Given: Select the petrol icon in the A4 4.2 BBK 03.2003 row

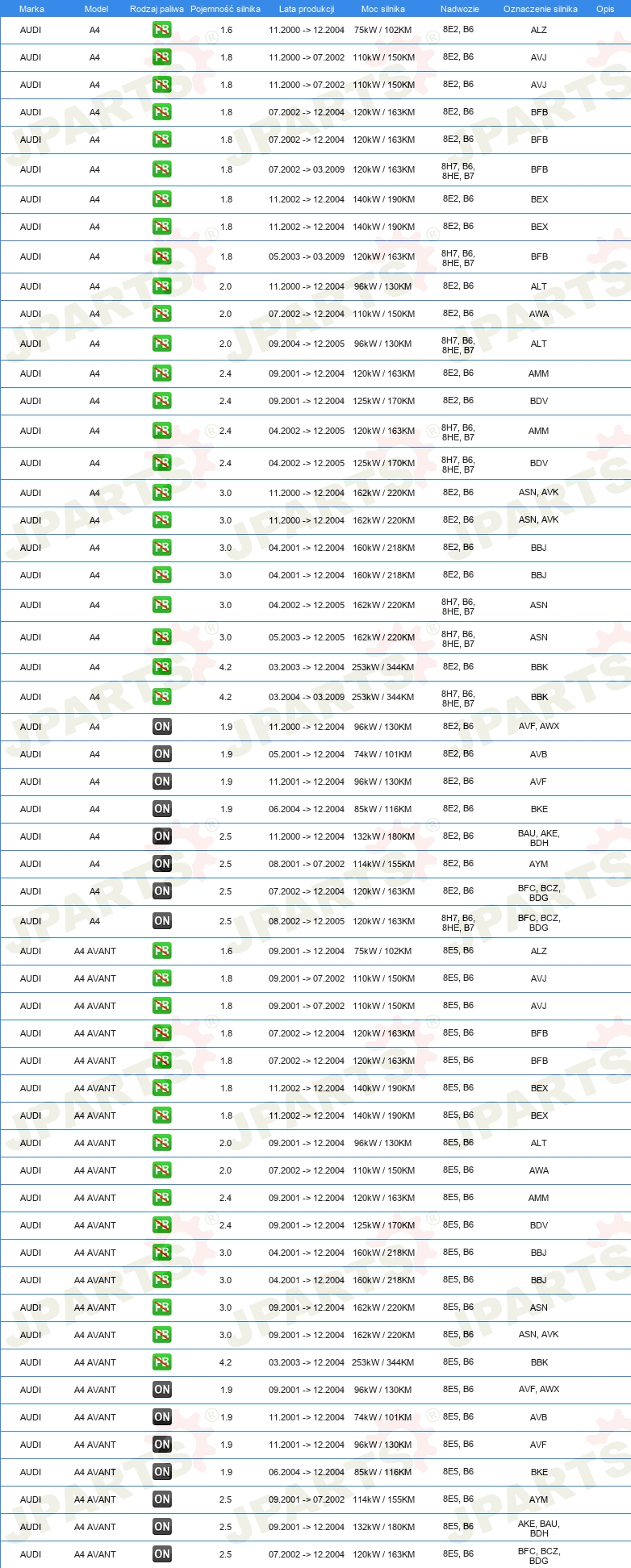Looking at the screenshot, I should (x=162, y=667).
